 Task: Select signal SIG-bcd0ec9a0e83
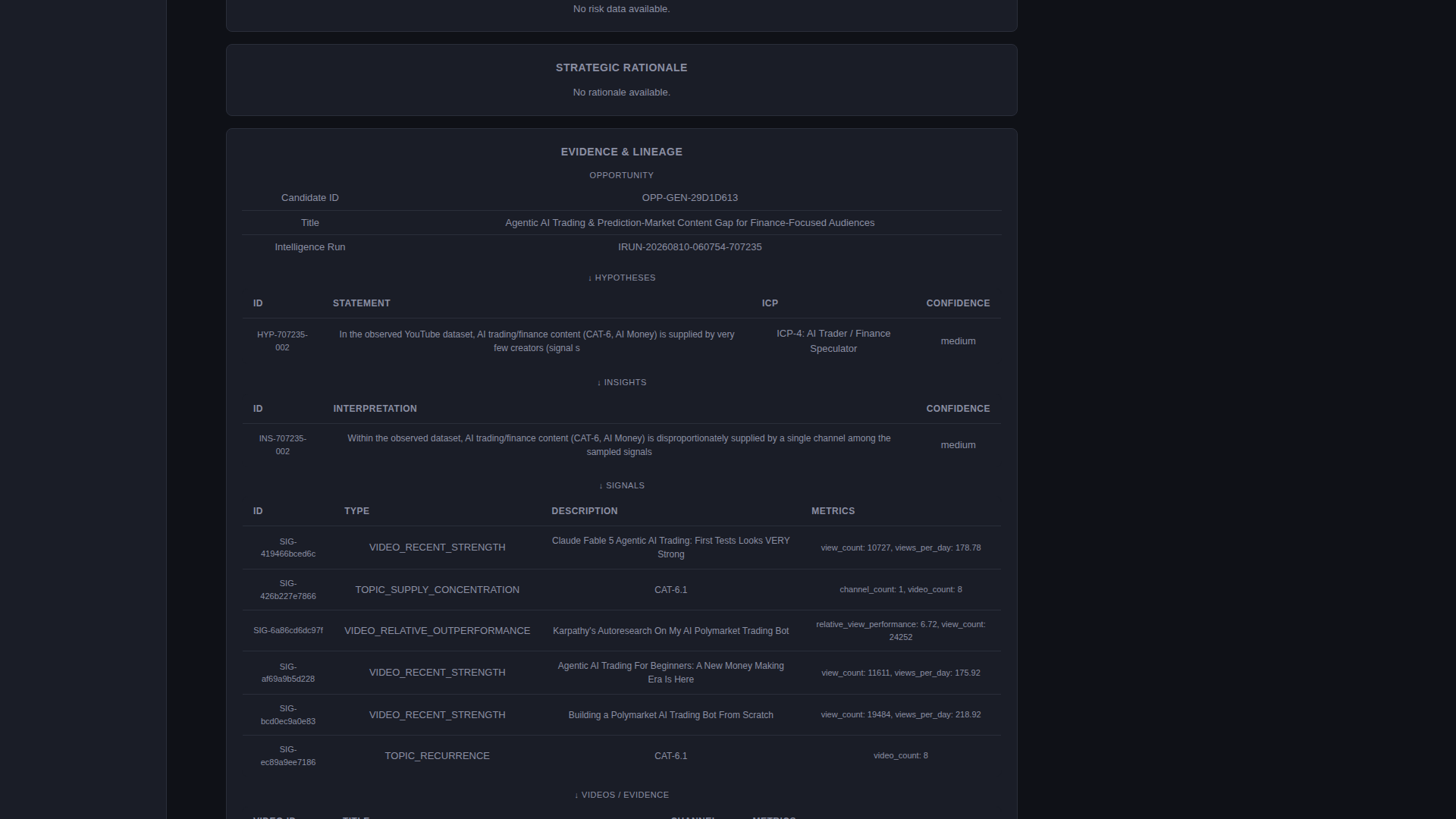287,715
